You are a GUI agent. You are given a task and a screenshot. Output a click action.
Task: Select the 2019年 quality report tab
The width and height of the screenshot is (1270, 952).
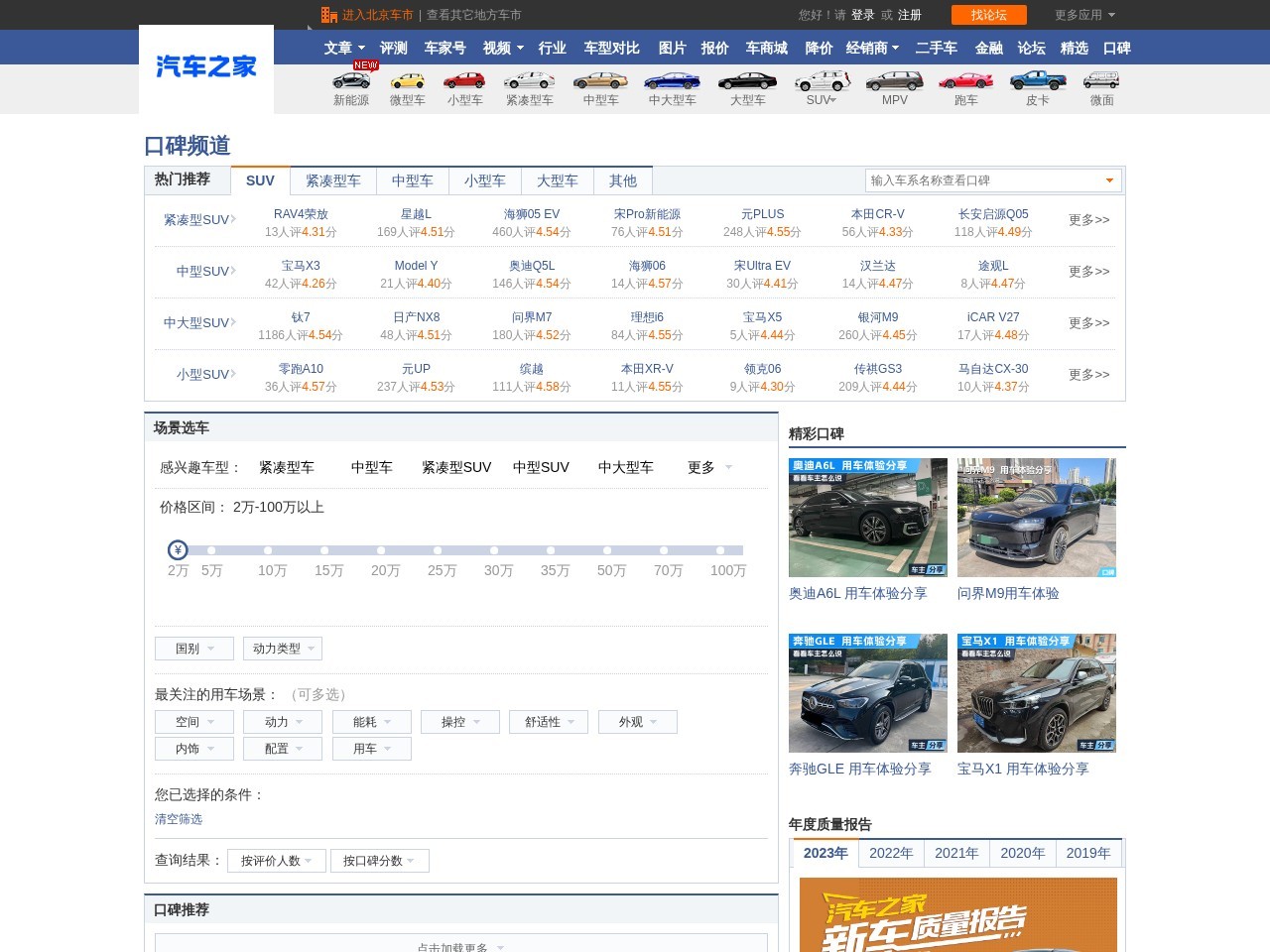1088,853
